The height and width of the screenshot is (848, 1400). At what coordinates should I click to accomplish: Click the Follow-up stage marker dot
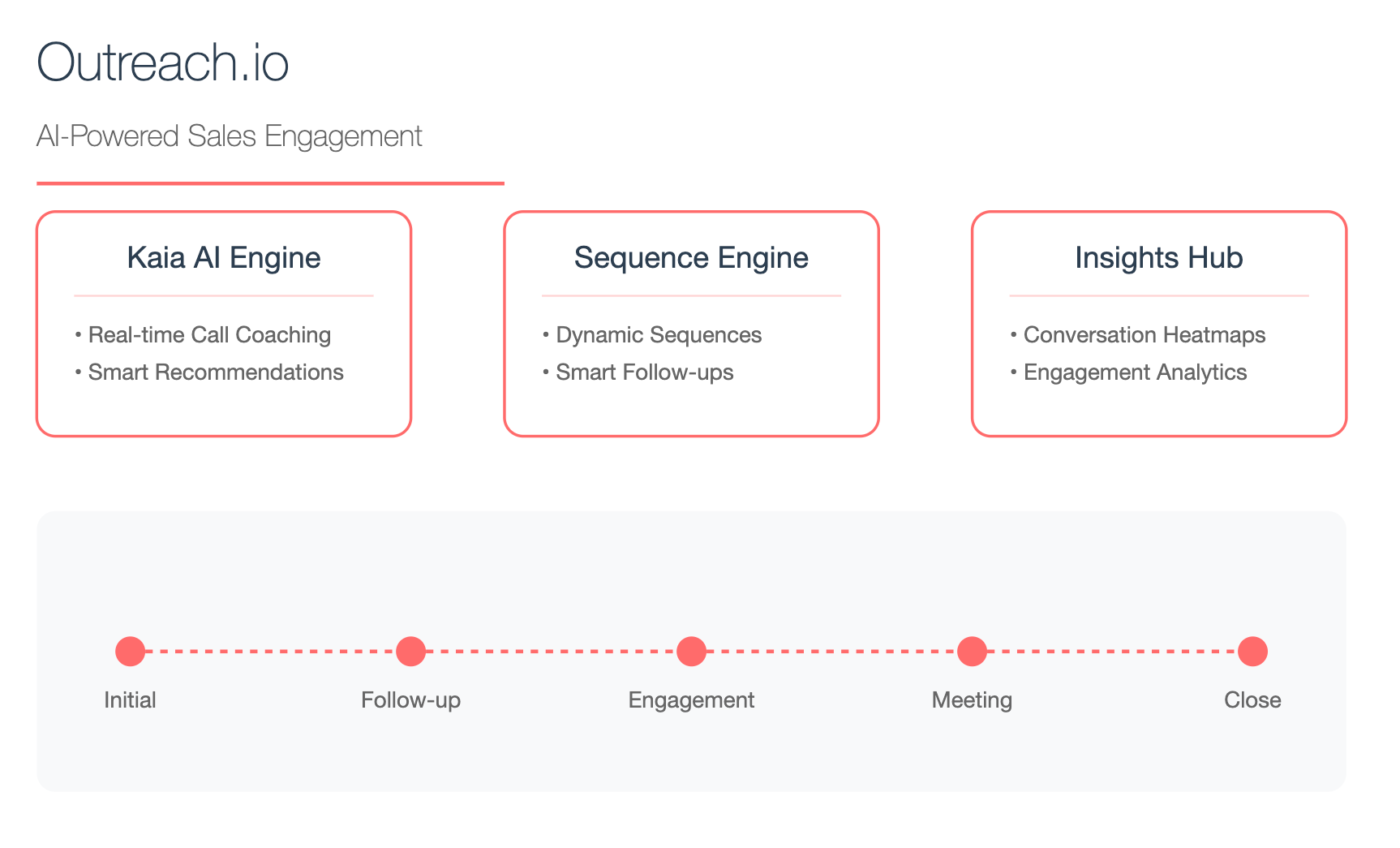click(410, 651)
